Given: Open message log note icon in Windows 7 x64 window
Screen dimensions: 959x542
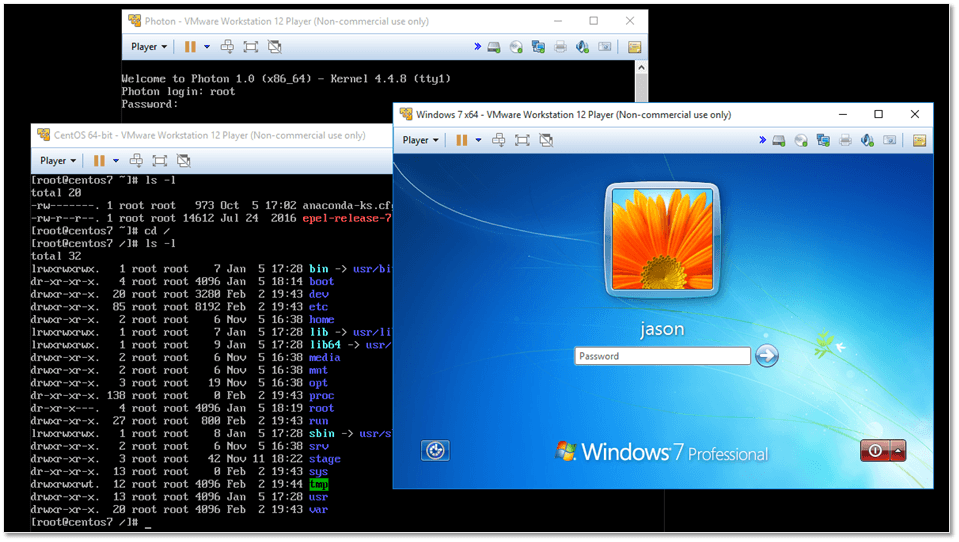Looking at the screenshot, I should tap(919, 141).
